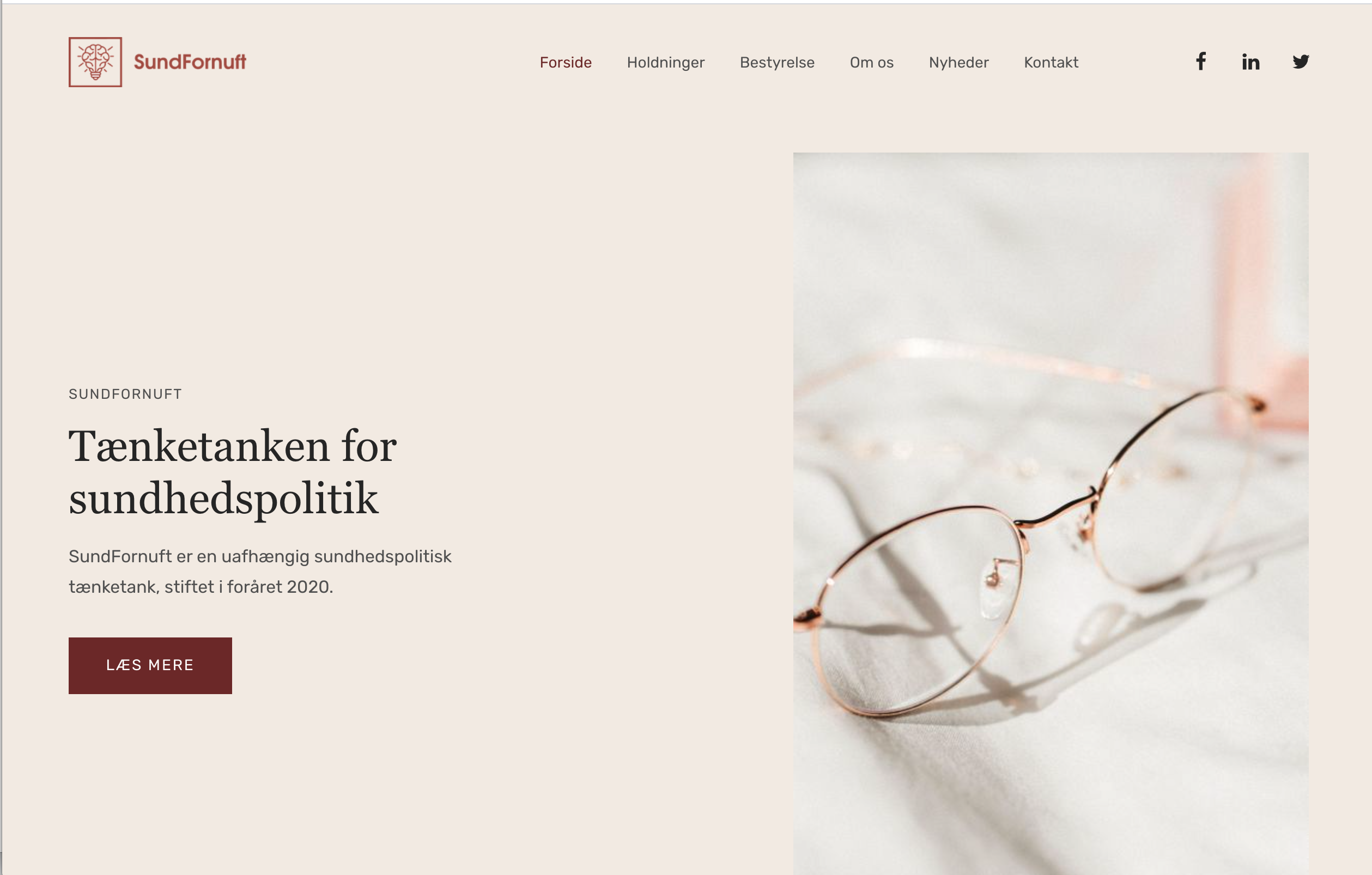Screen dimensions: 1372x875
Task: Click the small SUNDFORNUFT caption above heading
Action: point(125,394)
